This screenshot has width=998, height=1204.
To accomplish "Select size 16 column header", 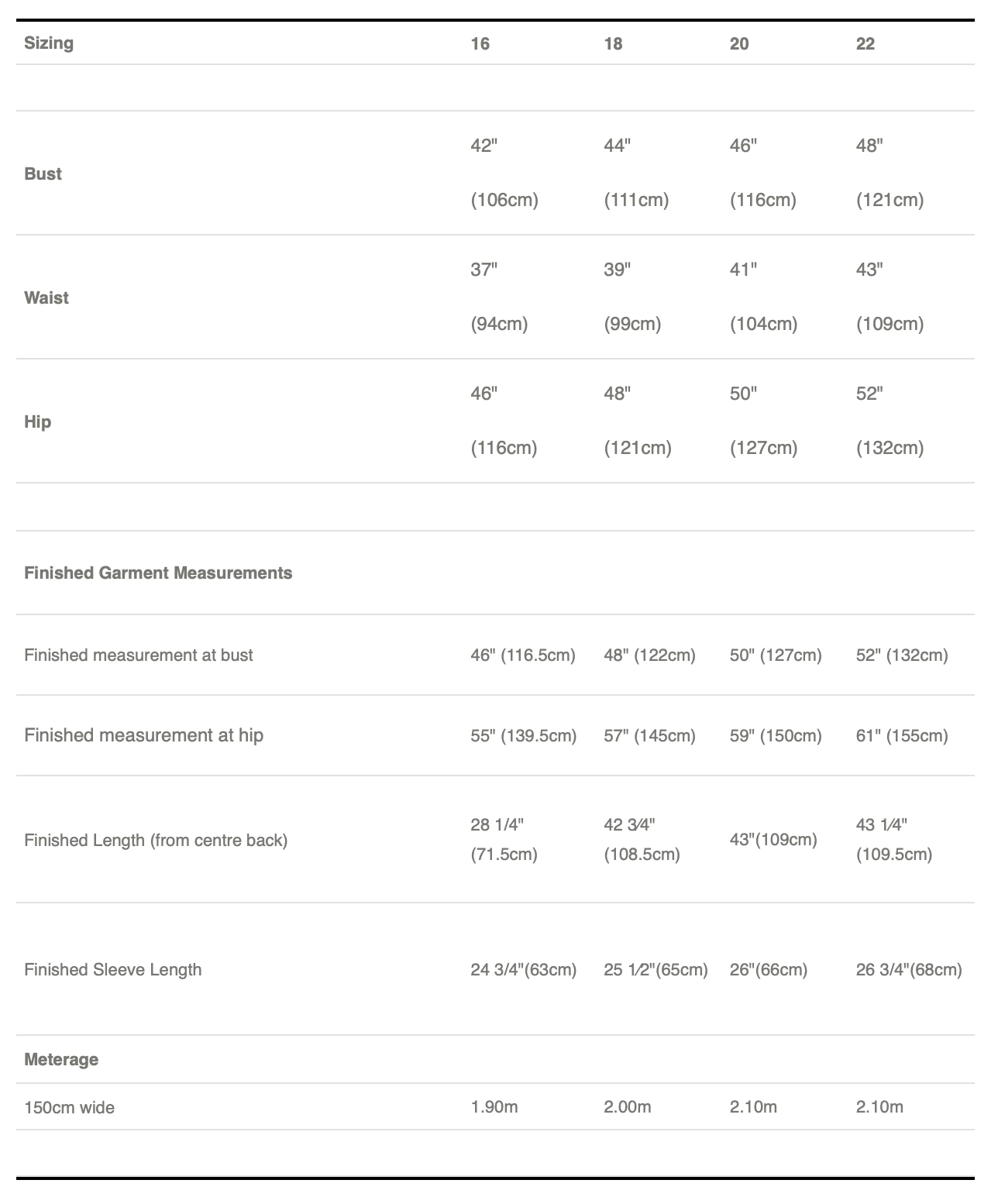I will click(x=480, y=44).
